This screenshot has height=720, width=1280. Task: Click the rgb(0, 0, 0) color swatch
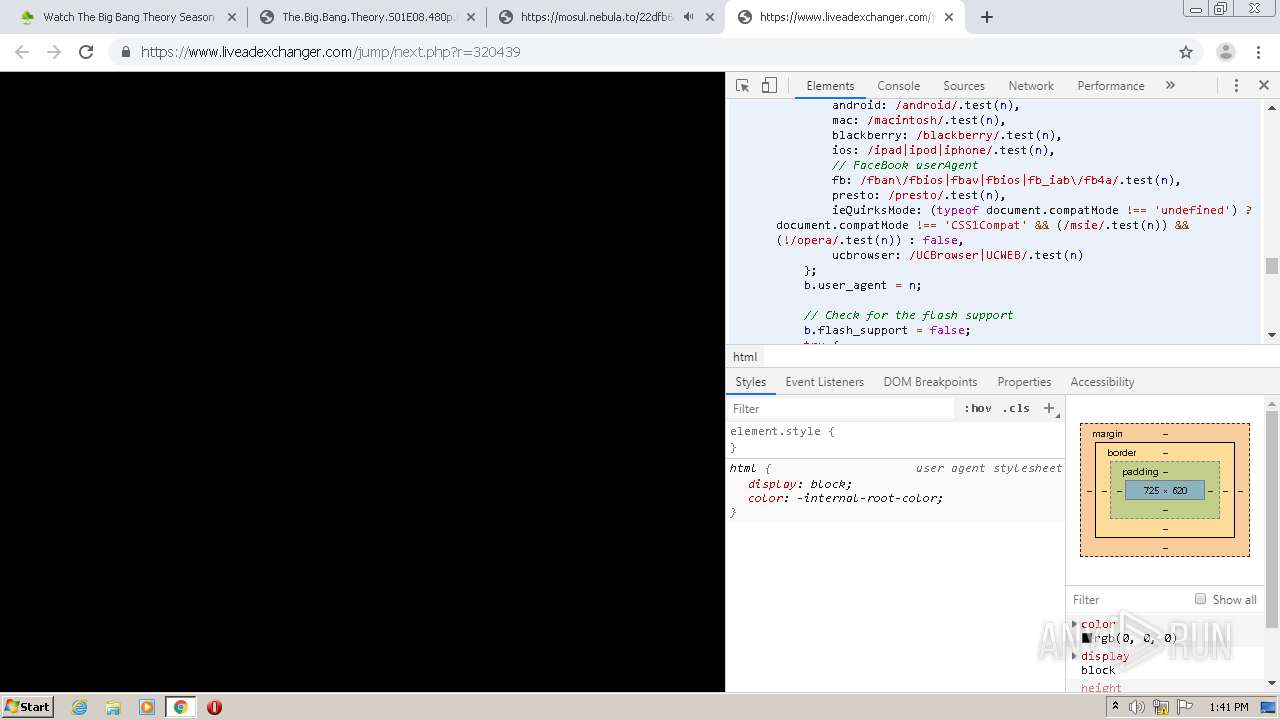[x=1086, y=638]
